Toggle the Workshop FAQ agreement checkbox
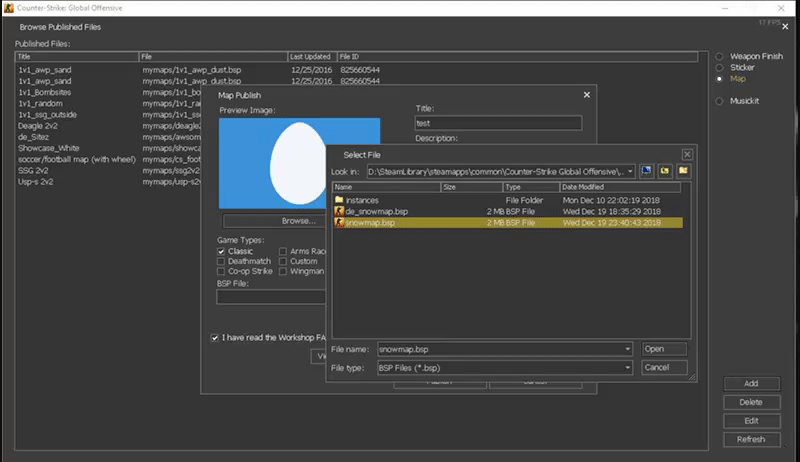Image resolution: width=800 pixels, height=462 pixels. coord(215,338)
